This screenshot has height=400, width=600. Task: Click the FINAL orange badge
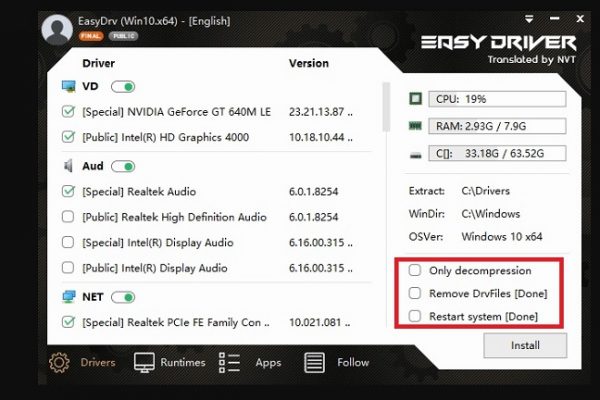91,36
